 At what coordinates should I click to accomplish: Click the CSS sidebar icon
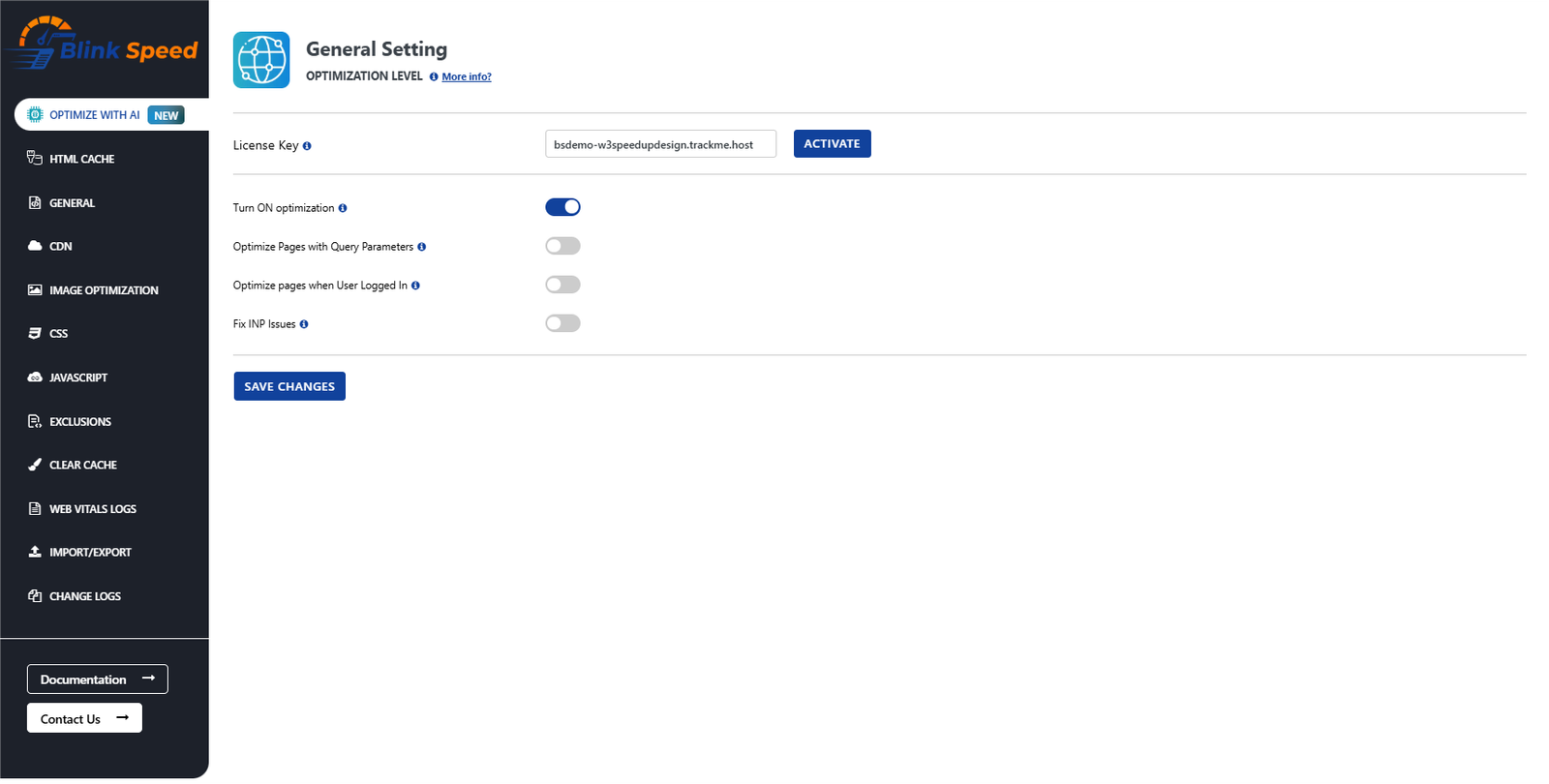pyautogui.click(x=35, y=333)
